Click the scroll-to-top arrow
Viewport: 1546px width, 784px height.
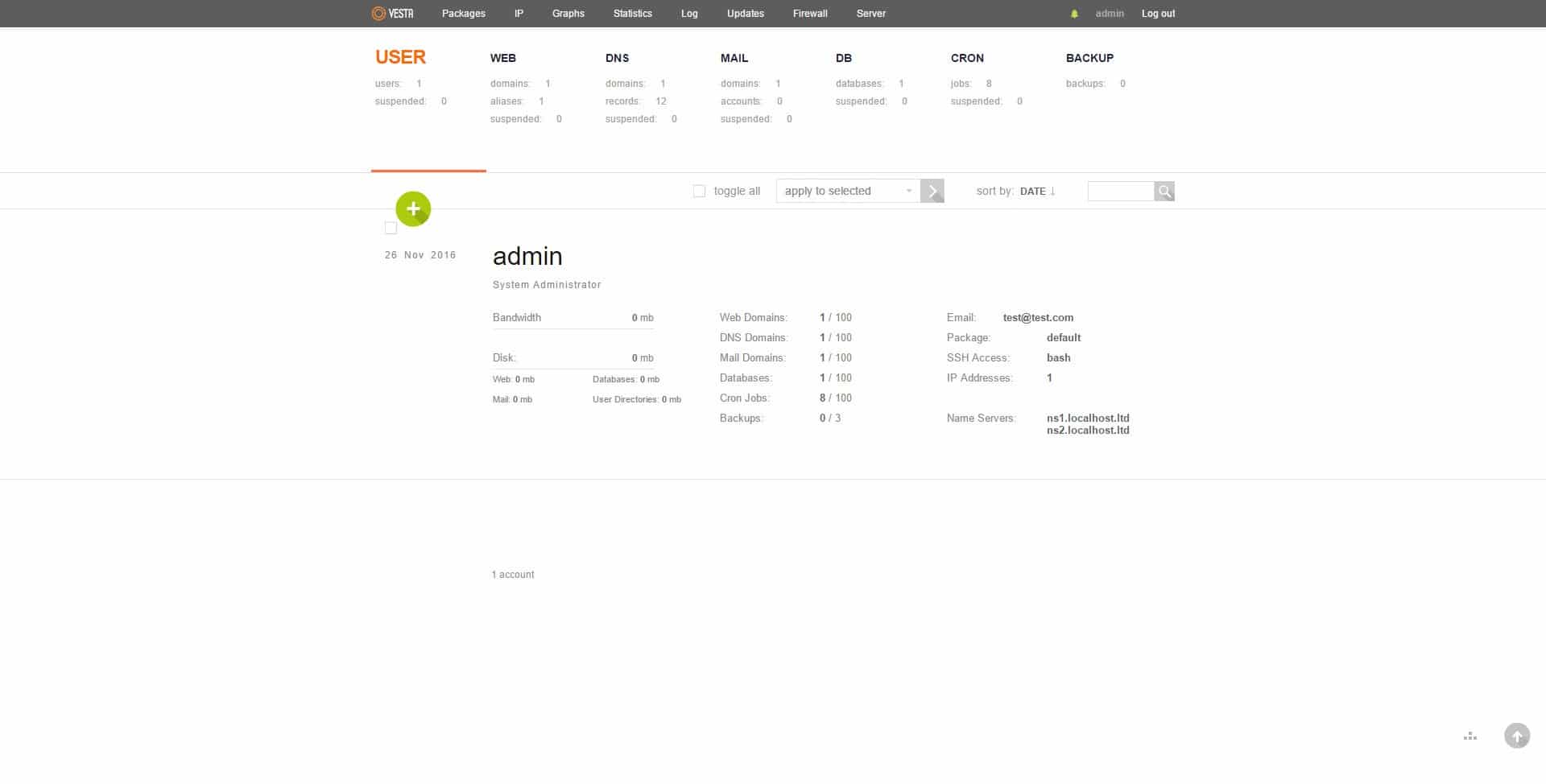(x=1517, y=735)
